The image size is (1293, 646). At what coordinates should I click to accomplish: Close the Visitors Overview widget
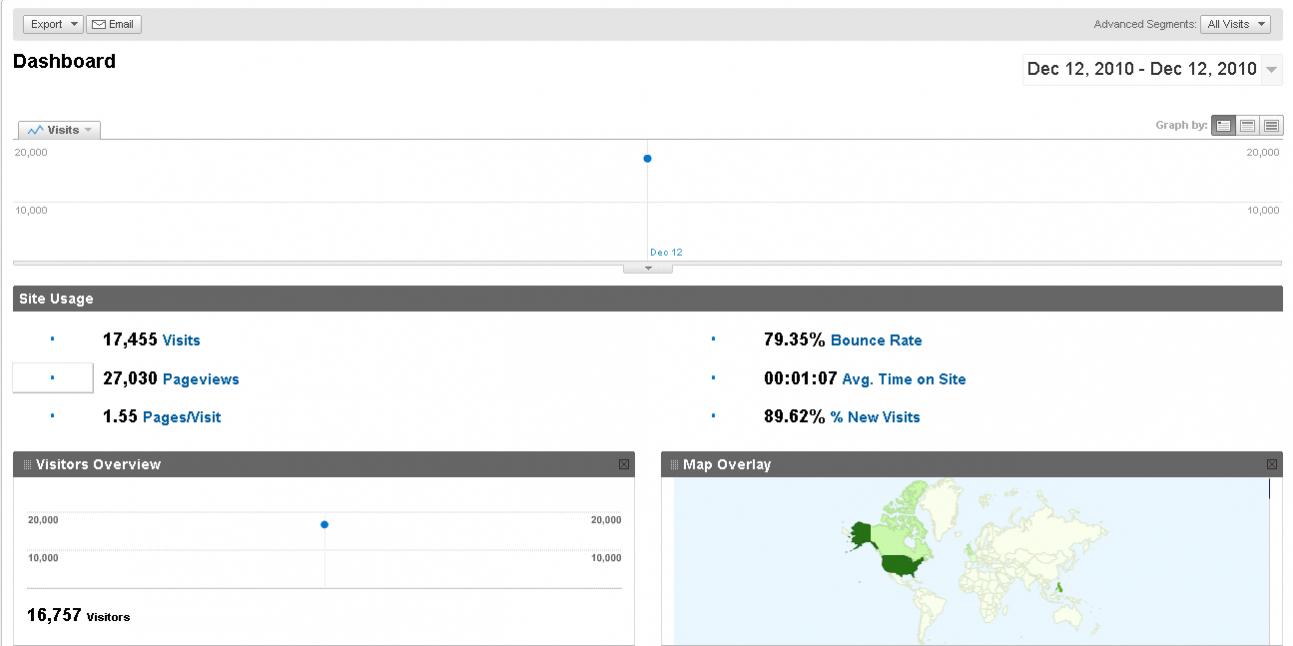(624, 464)
